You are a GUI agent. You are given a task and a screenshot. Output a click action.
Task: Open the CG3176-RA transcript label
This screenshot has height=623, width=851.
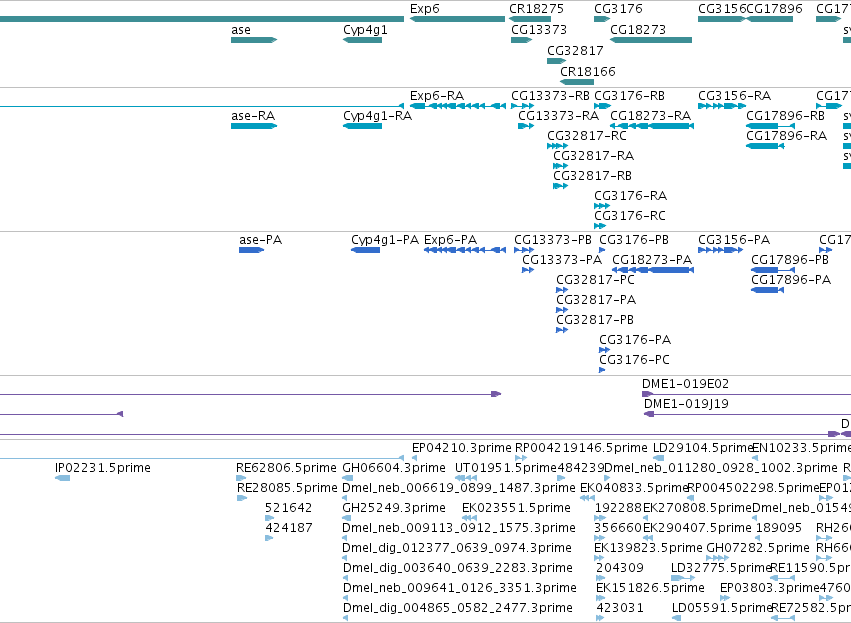(631, 196)
